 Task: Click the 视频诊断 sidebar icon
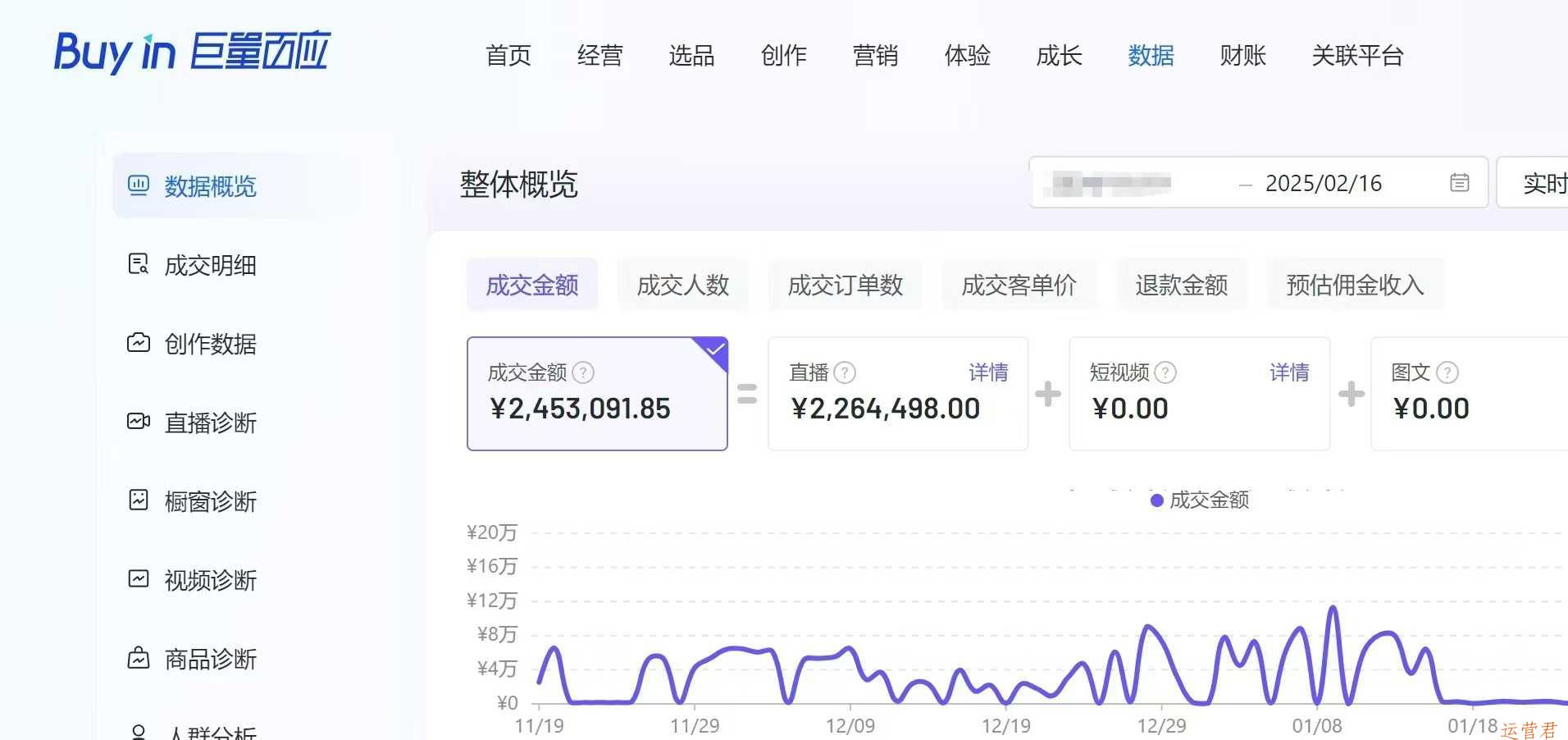click(139, 579)
